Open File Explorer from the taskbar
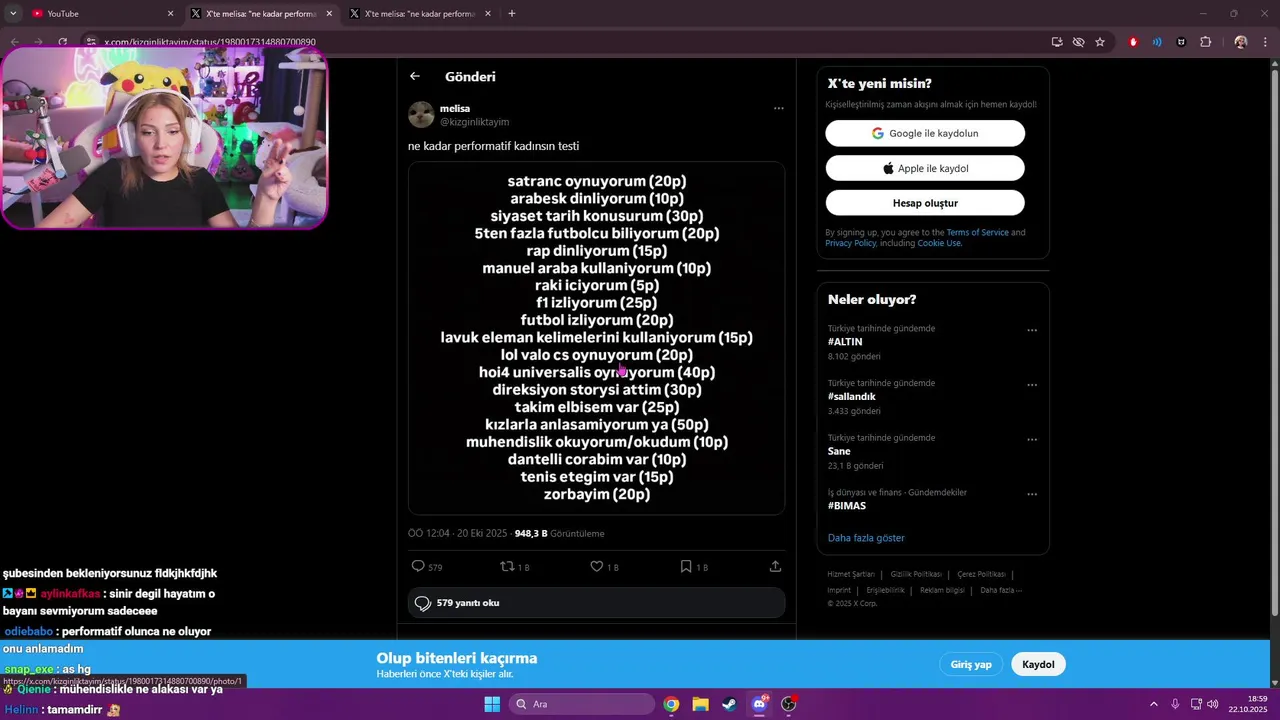 700,704
